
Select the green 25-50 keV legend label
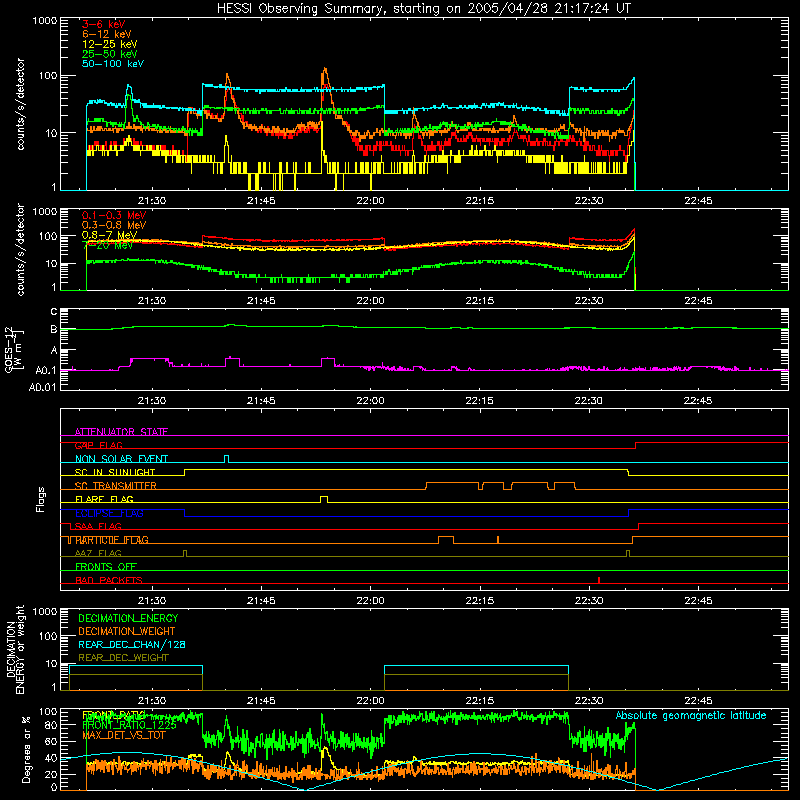tap(109, 54)
